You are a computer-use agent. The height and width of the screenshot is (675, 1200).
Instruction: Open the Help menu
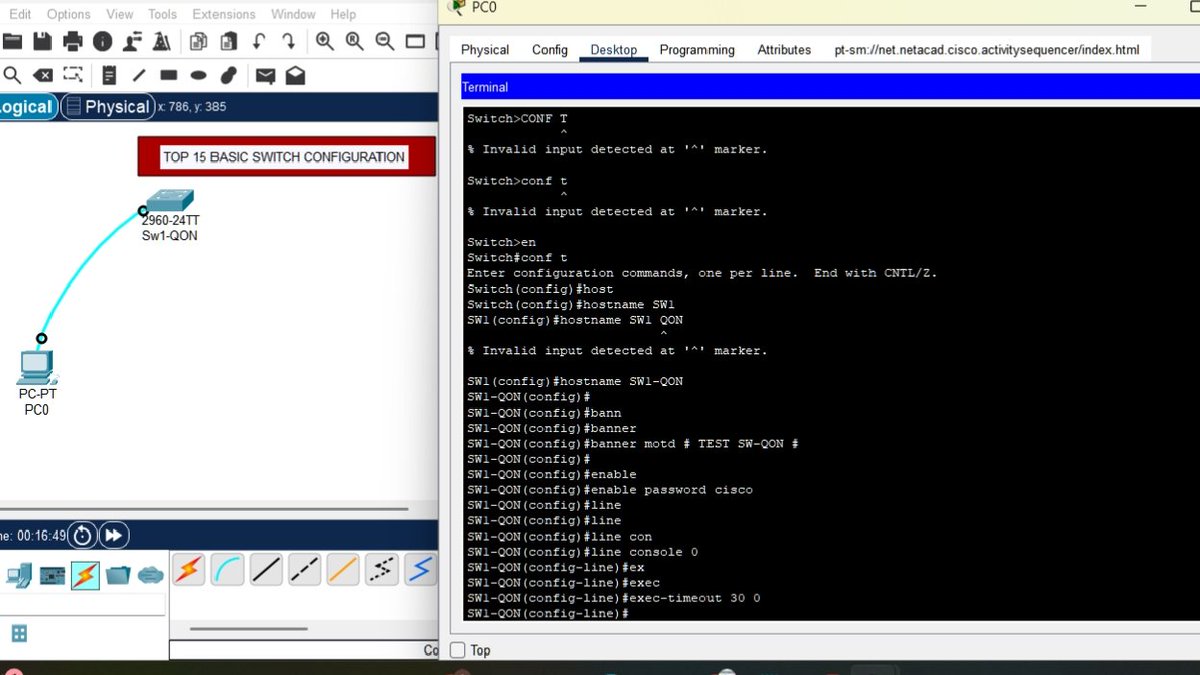click(343, 14)
